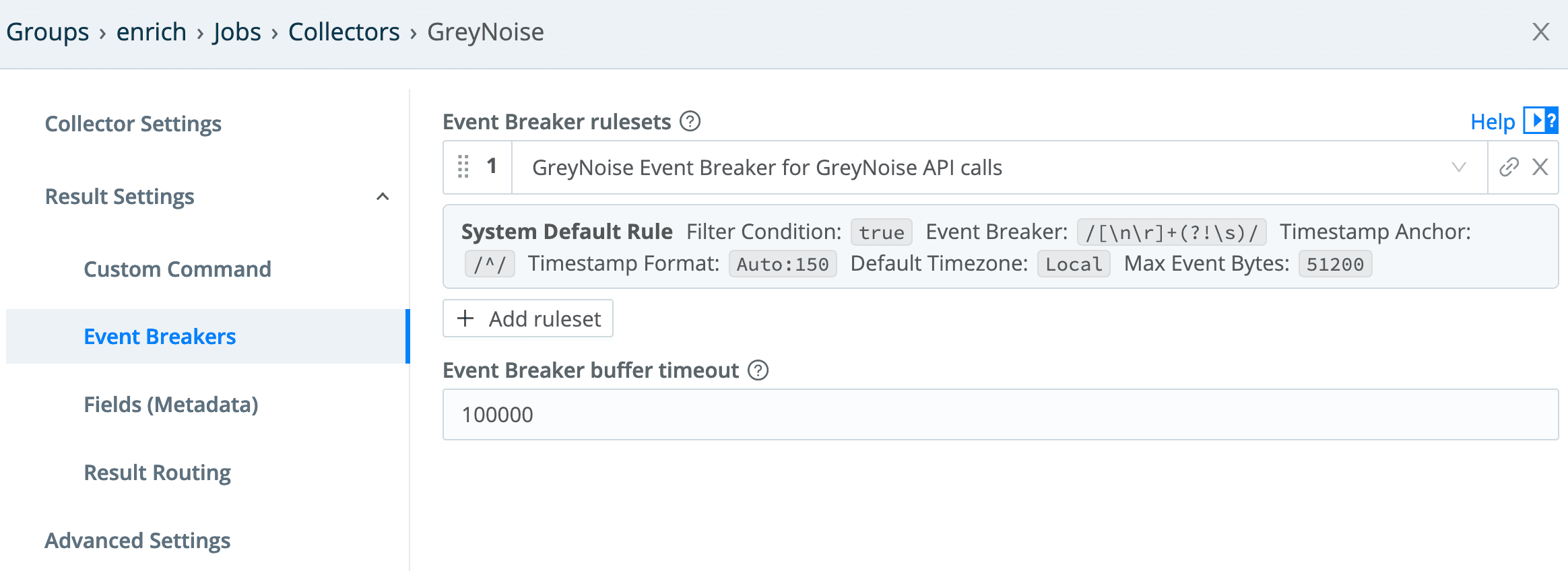This screenshot has width=1568, height=571.
Task: Go to the enrich group breadcrumb
Action: tap(151, 32)
